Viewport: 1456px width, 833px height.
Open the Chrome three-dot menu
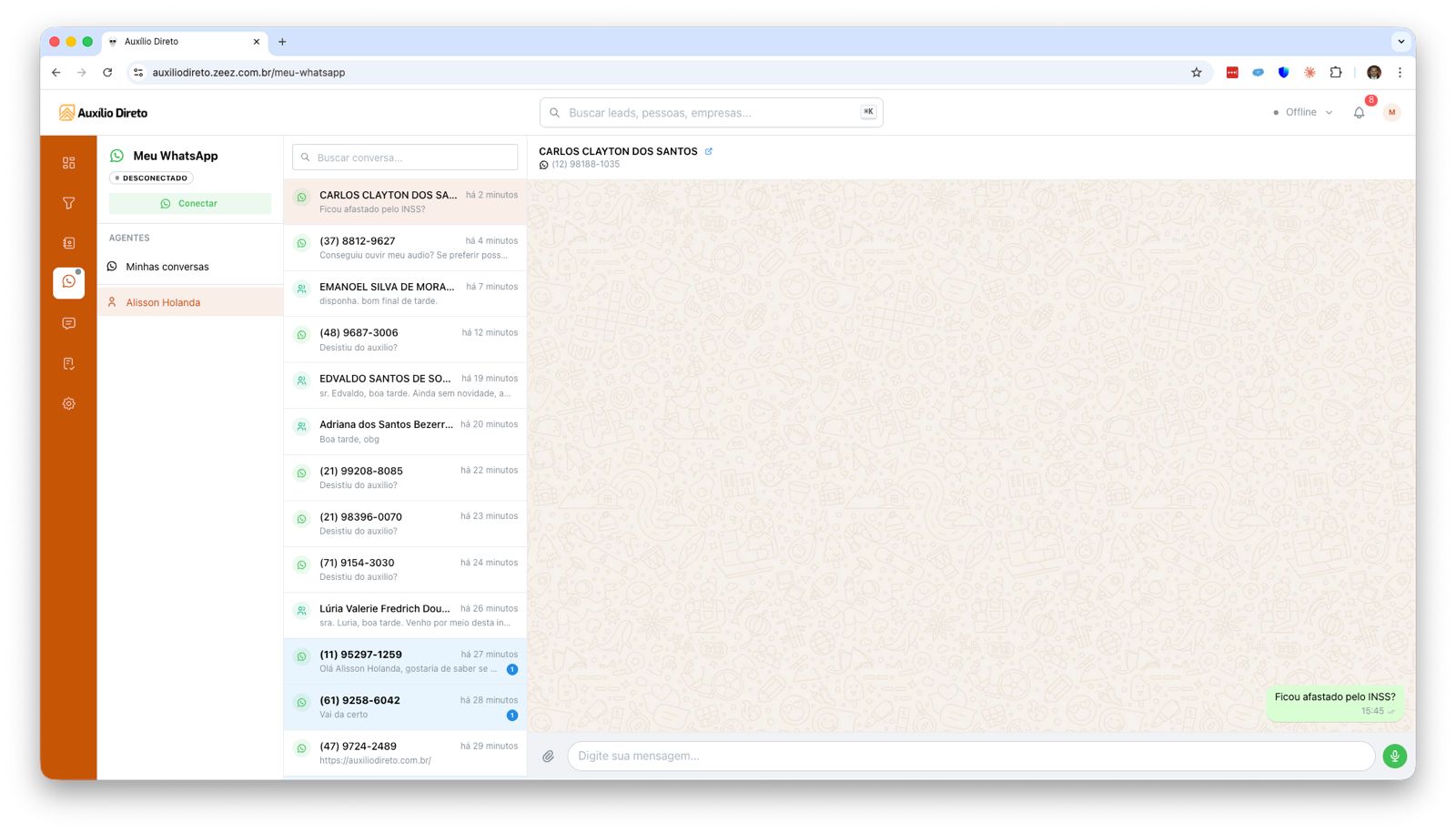coord(1400,73)
